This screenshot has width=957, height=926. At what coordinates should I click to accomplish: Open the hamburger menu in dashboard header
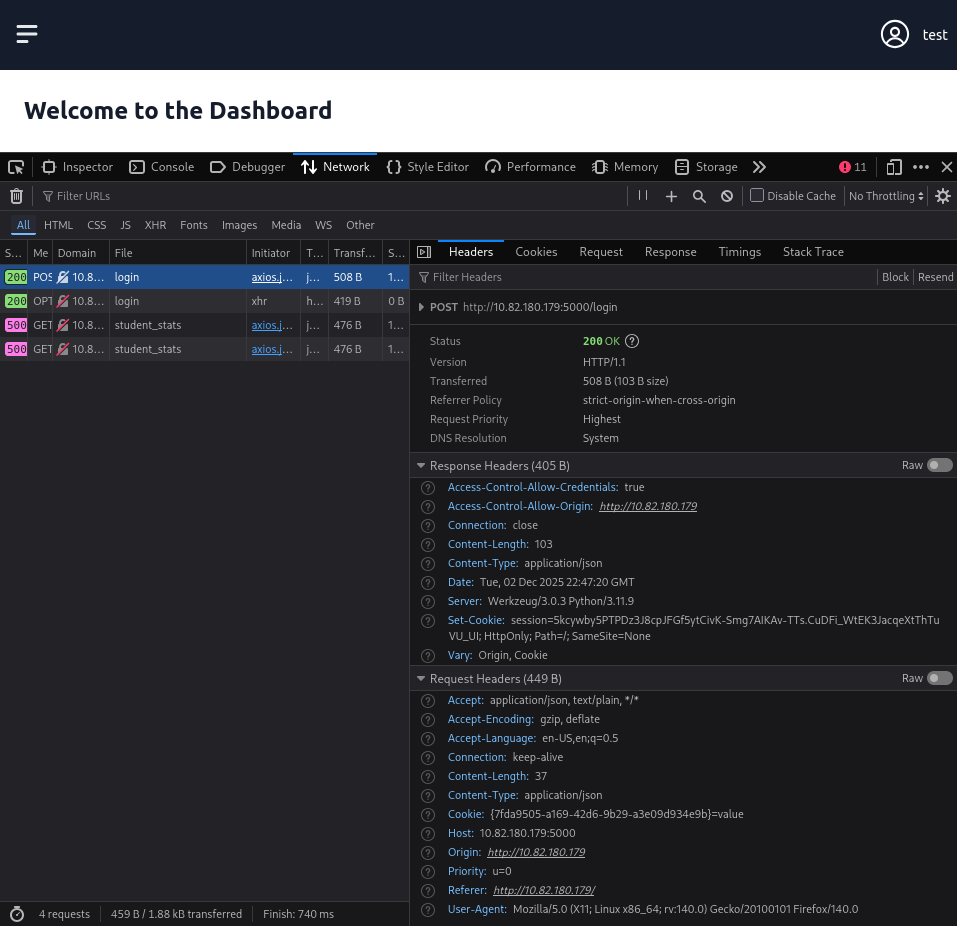(x=27, y=34)
